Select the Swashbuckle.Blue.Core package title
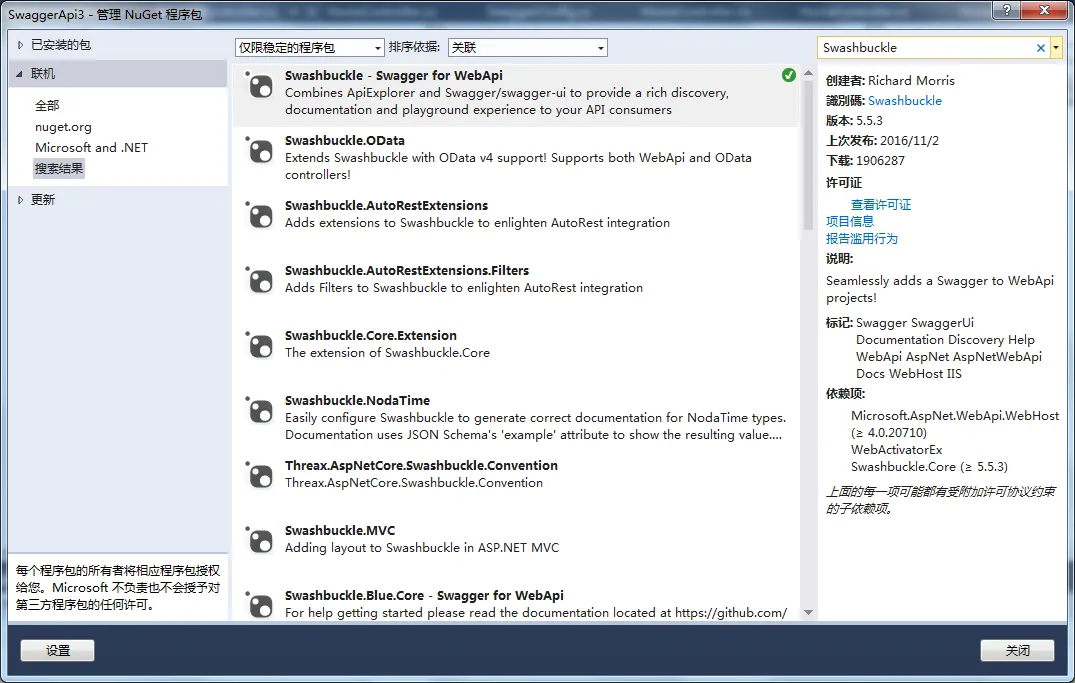The image size is (1075, 683). [424, 596]
